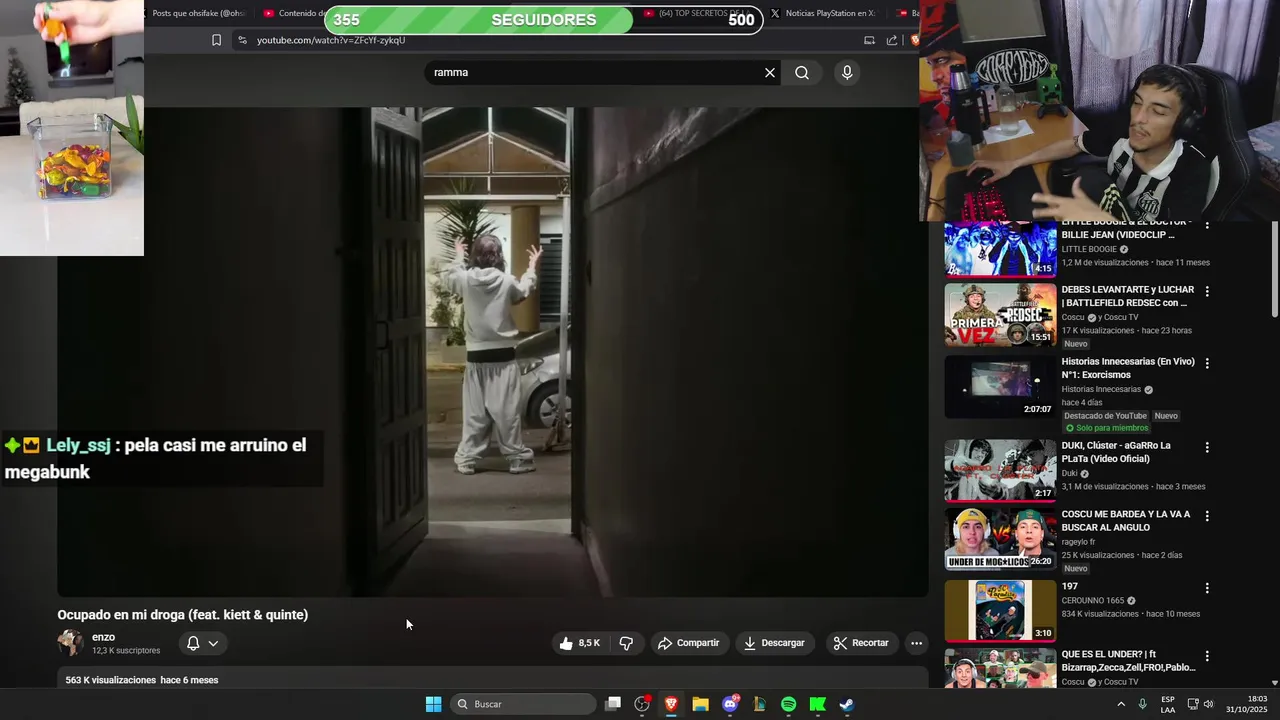Open 'COSCU ME BARDEA Y LA VA A BUSCAR' title
Image resolution: width=1280 pixels, height=720 pixels.
pos(1126,520)
